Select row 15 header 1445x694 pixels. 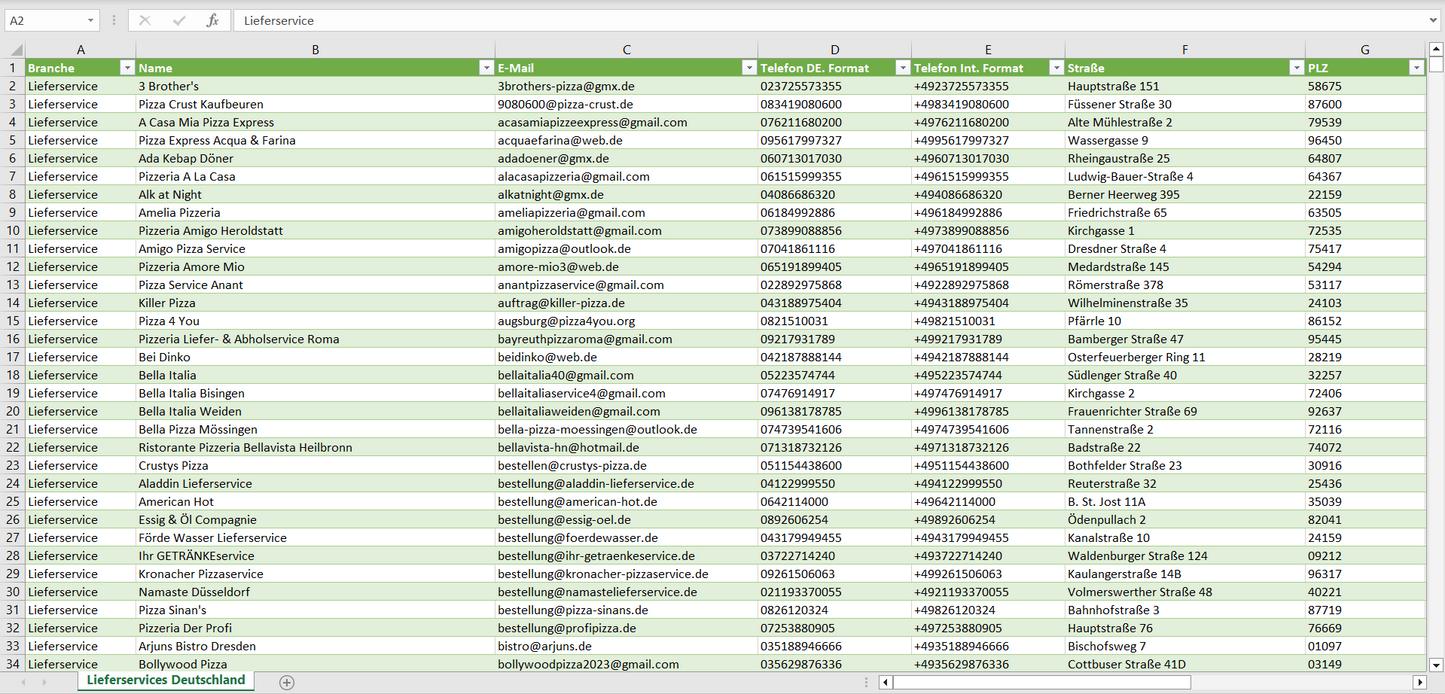[x=13, y=321]
